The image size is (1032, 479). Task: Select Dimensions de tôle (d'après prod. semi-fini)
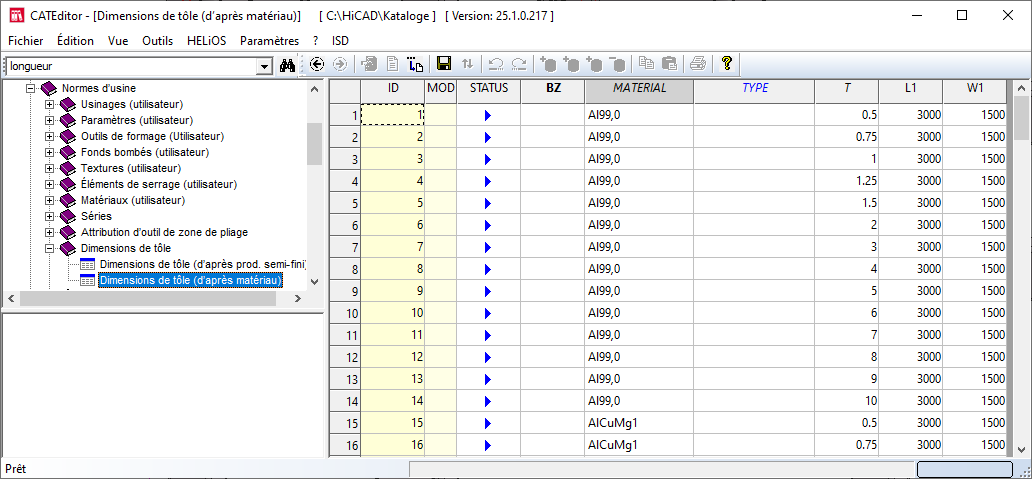(x=200, y=264)
